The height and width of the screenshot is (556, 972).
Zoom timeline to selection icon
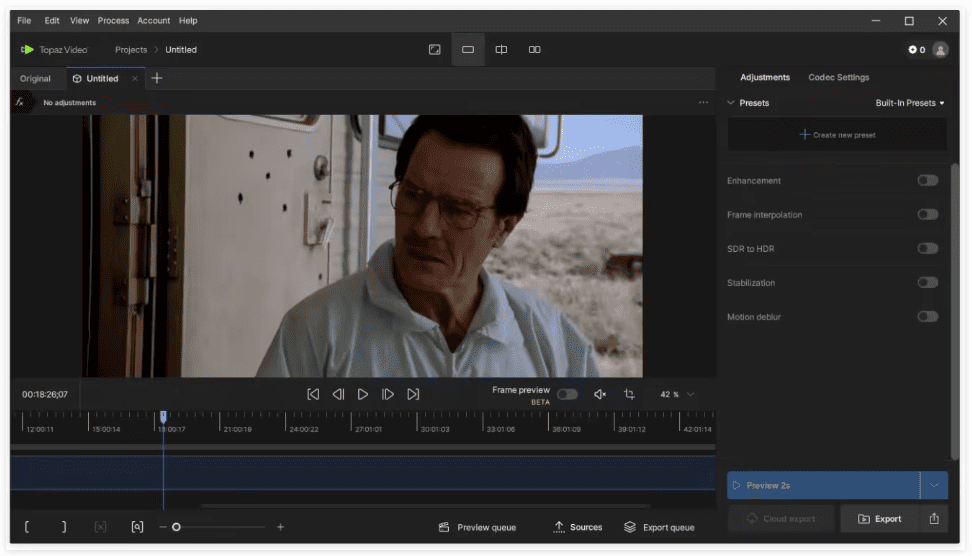tap(137, 527)
